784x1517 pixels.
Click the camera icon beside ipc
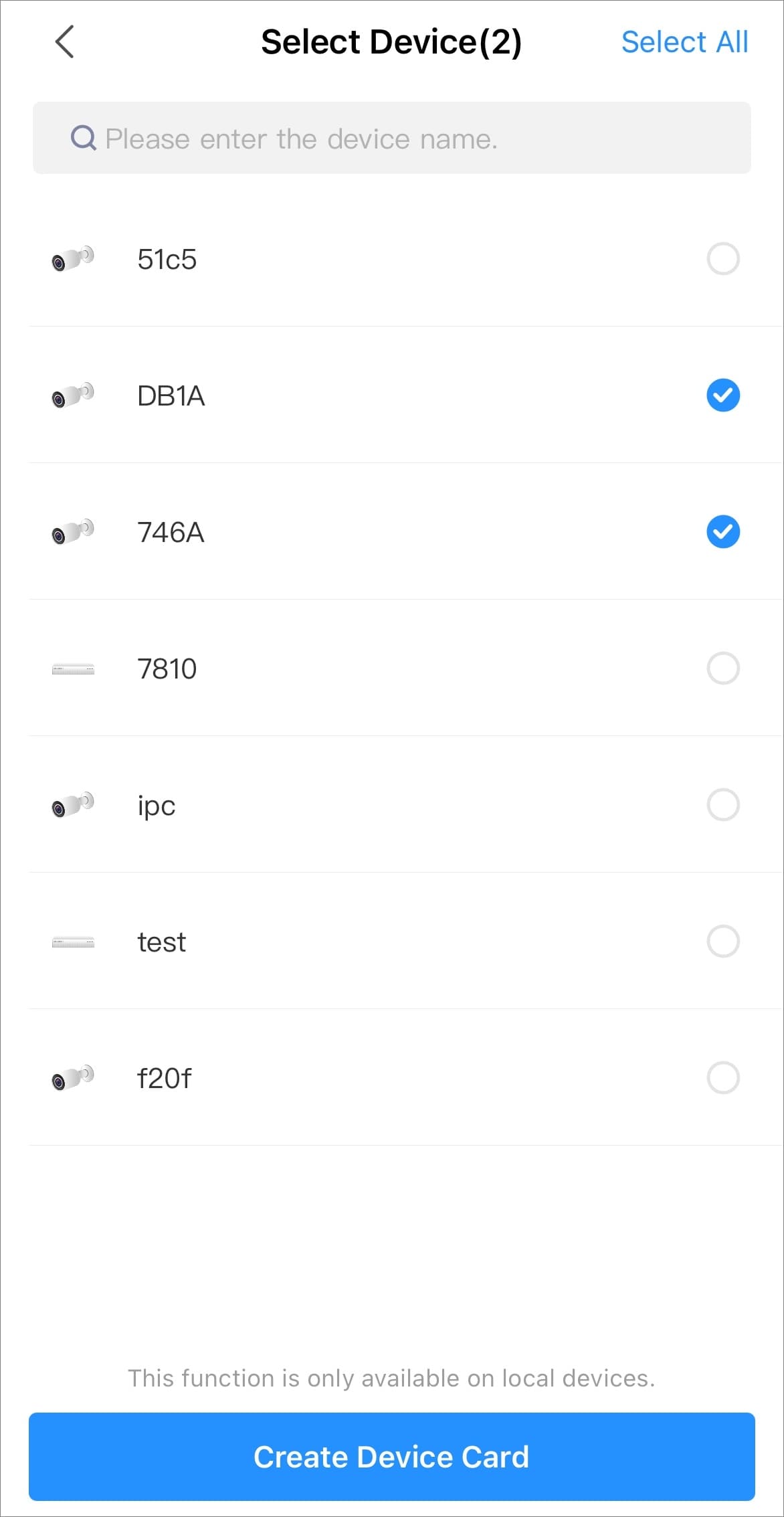[x=73, y=804]
